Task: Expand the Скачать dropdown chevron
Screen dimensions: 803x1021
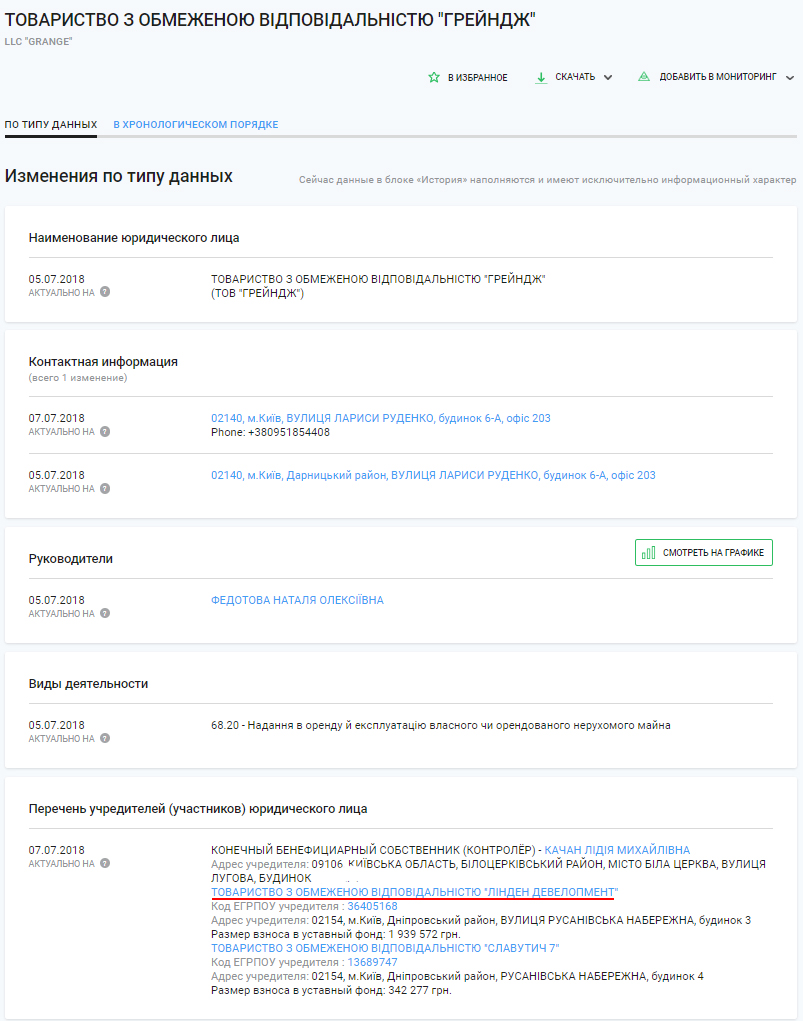Action: point(608,78)
